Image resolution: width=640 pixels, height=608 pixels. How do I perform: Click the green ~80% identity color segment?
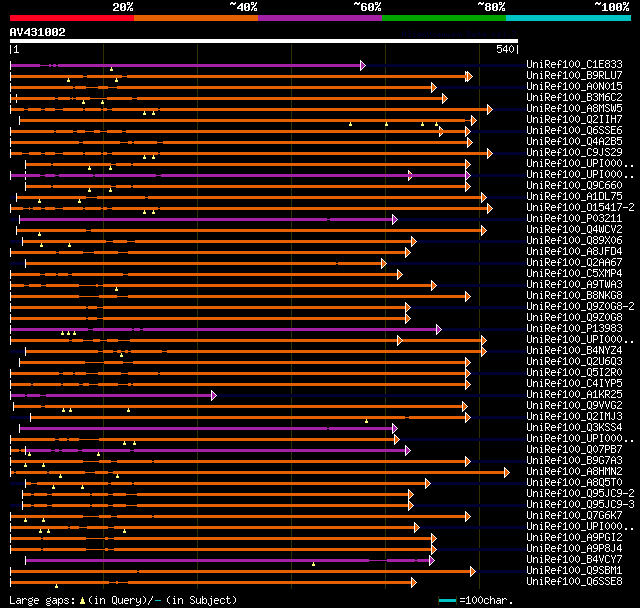click(444, 18)
